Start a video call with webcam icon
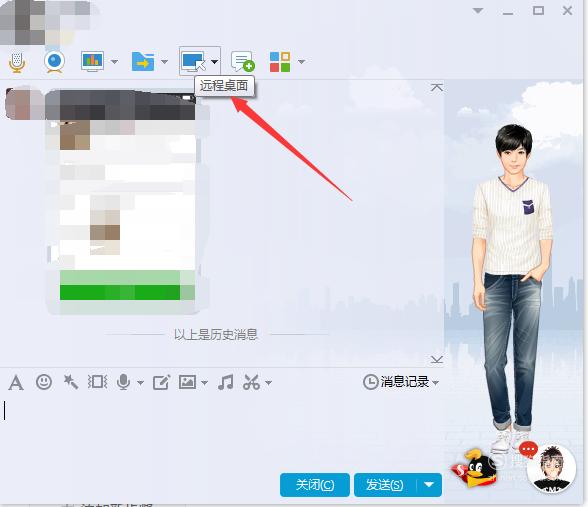Image resolution: width=588 pixels, height=507 pixels. coord(55,62)
